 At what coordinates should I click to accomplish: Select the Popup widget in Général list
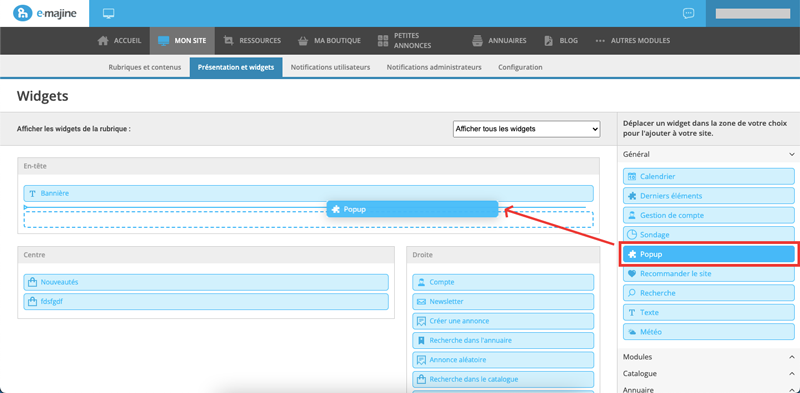tap(709, 254)
